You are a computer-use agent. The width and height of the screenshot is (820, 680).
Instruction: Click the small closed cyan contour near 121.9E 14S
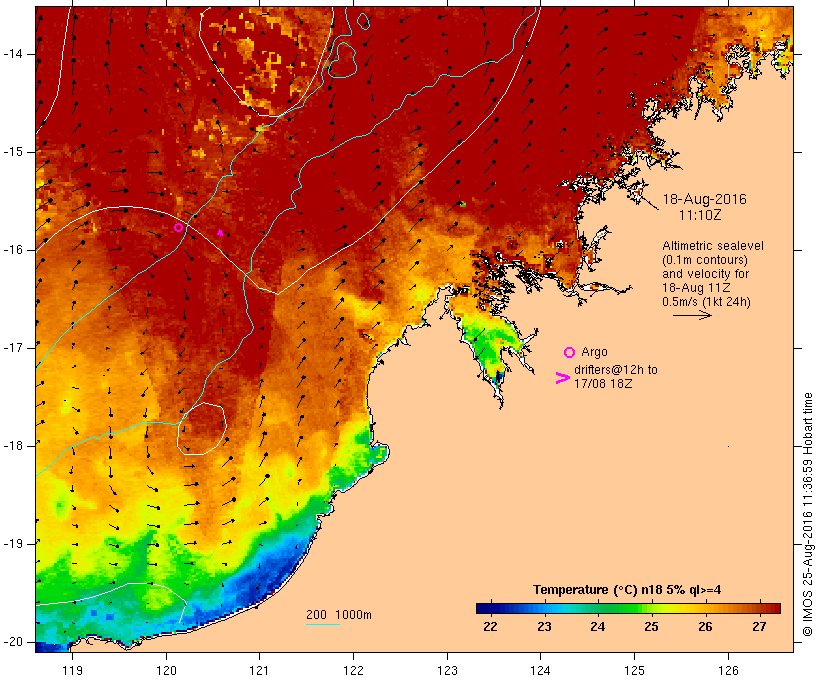[x=343, y=59]
